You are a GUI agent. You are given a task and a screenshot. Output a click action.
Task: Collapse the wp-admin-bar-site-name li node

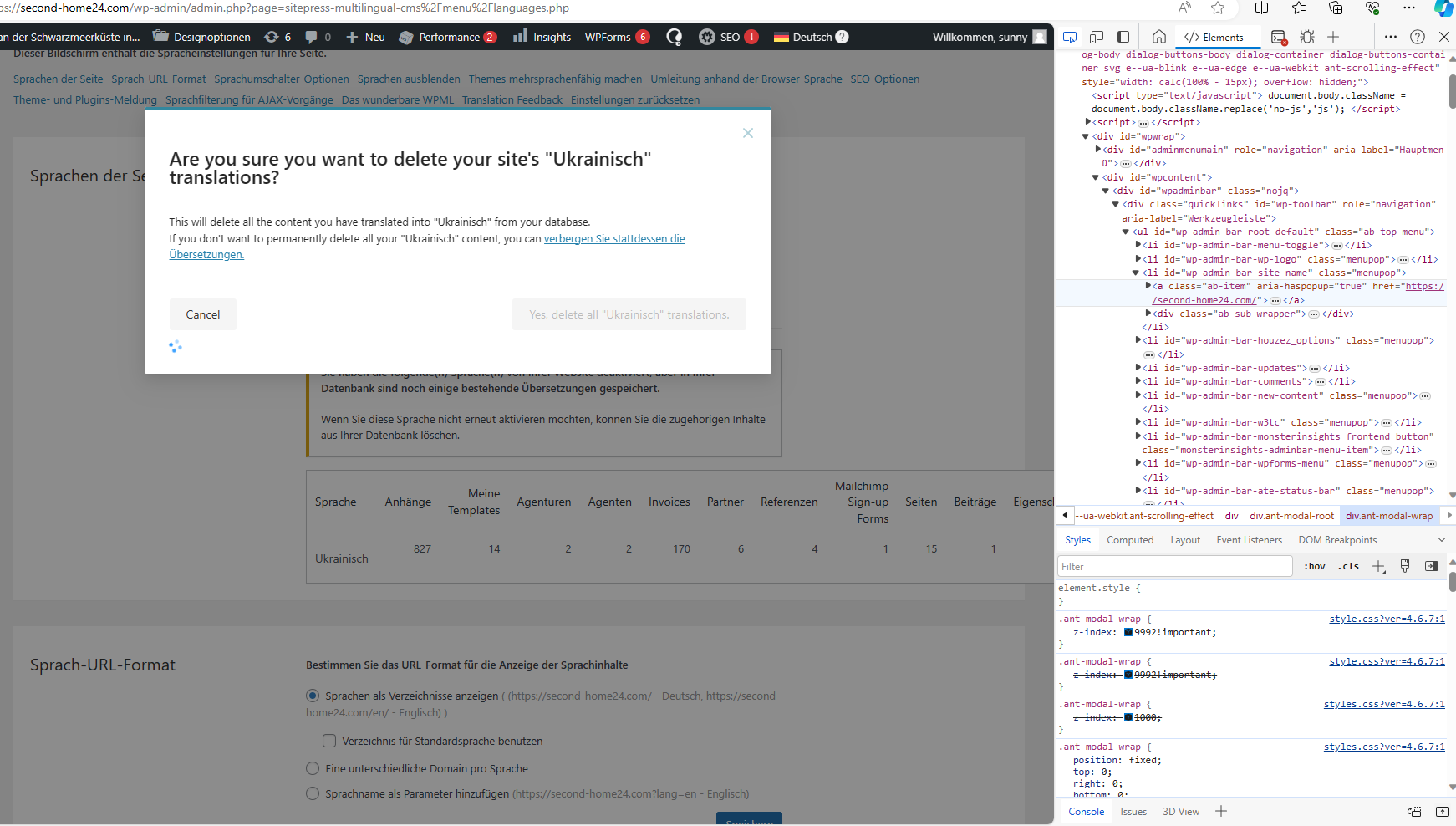[x=1136, y=273]
